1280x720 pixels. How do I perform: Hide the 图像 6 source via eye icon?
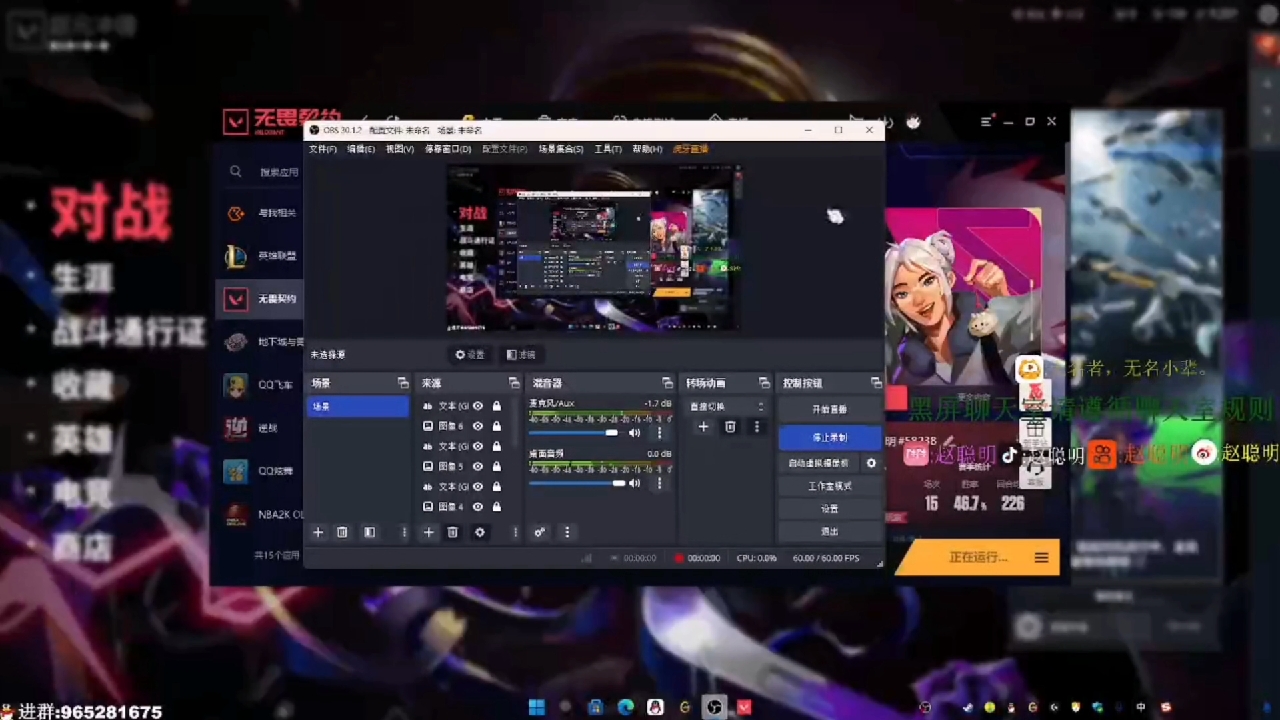(478, 426)
